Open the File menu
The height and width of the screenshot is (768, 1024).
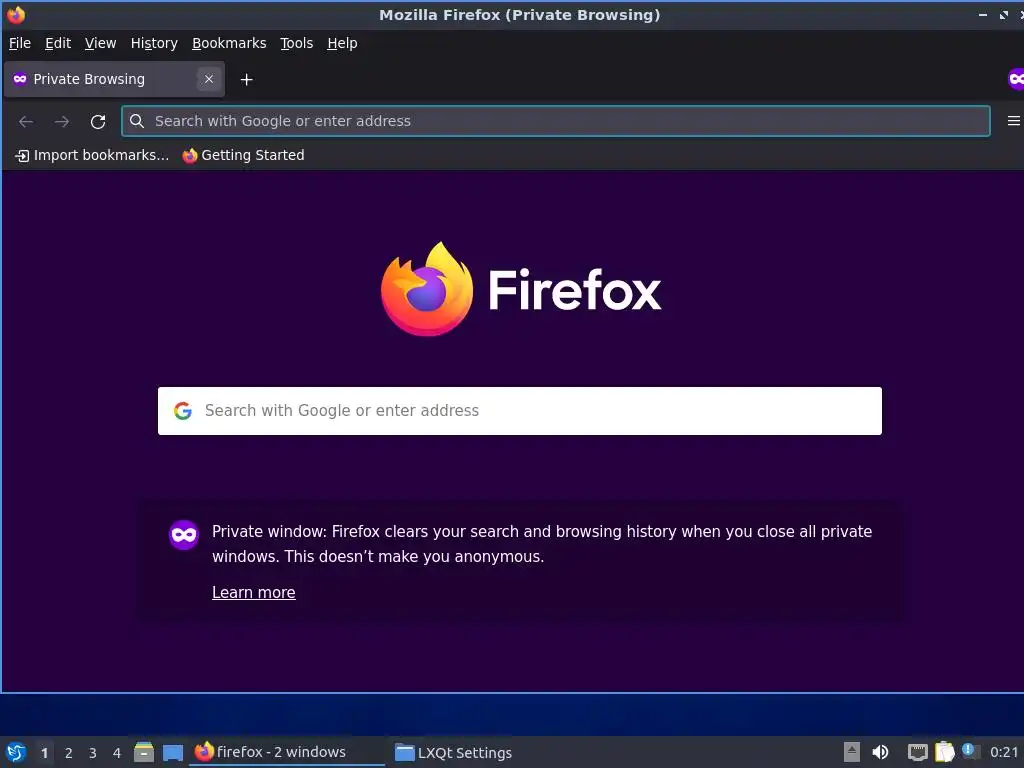click(20, 43)
